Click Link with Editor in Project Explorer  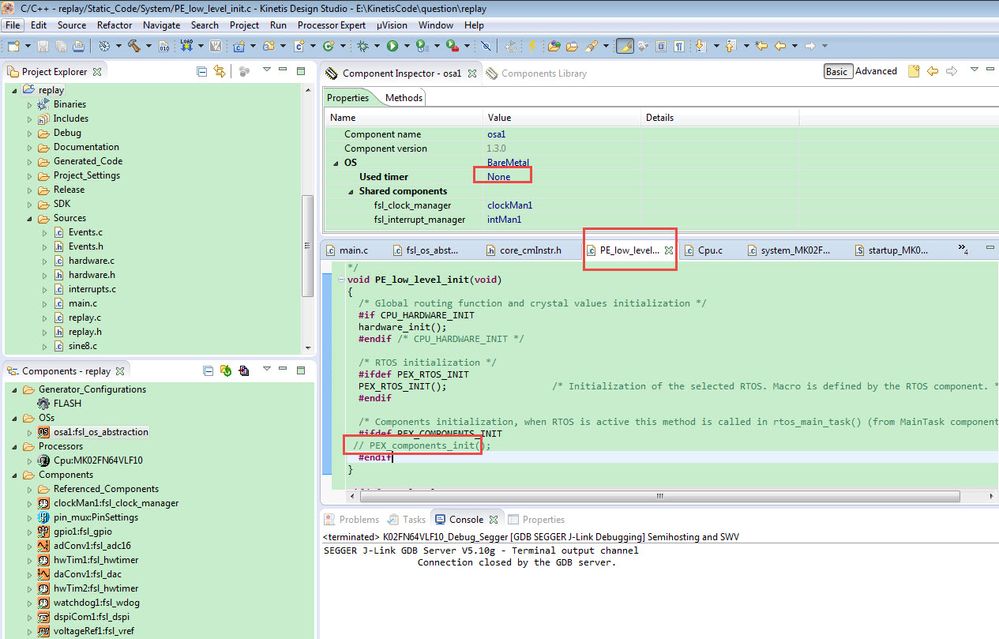pos(219,71)
